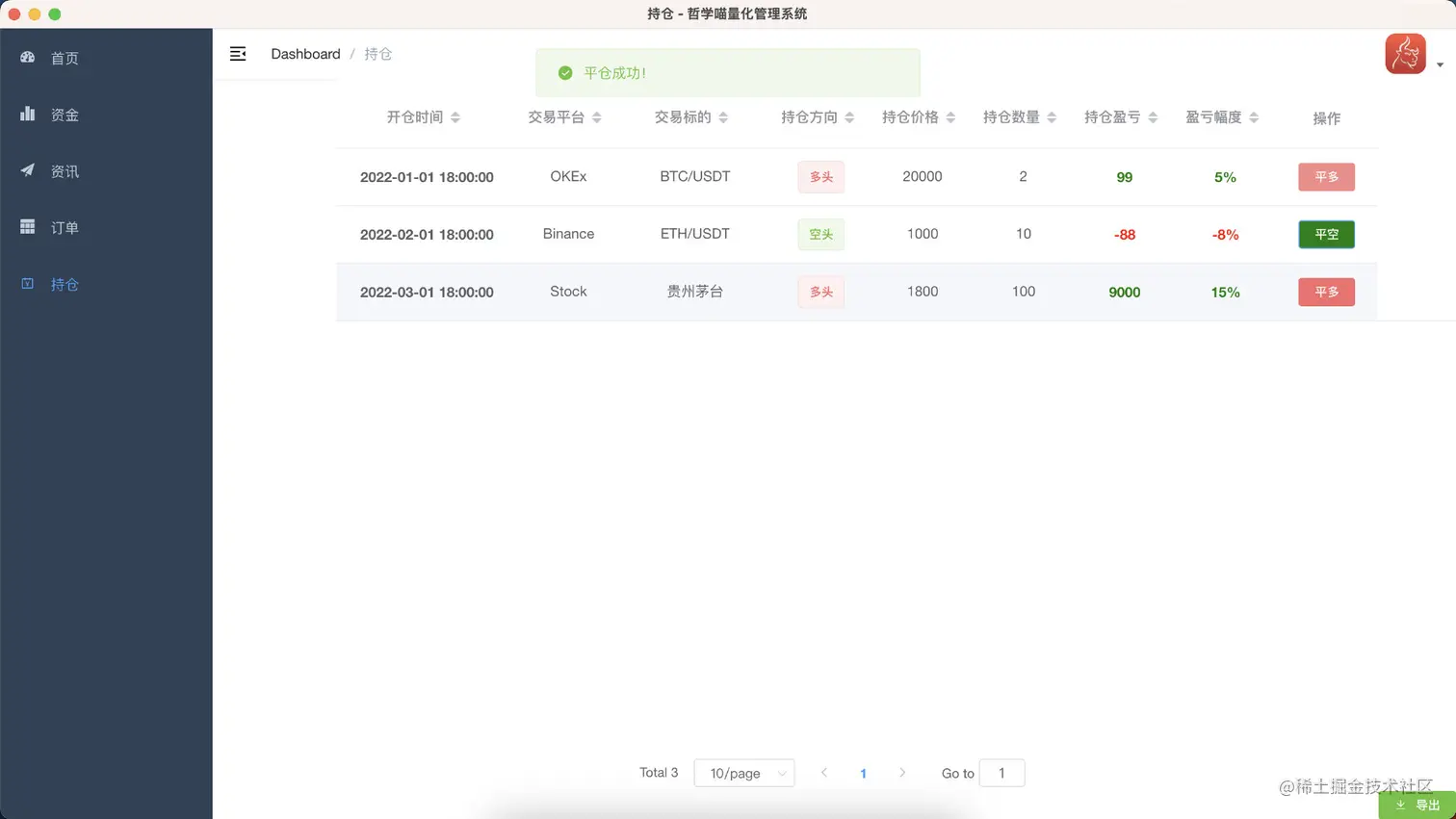The width and height of the screenshot is (1456, 819).
Task: Sort by 持仓盈亏 column arrows
Action: tap(1153, 117)
